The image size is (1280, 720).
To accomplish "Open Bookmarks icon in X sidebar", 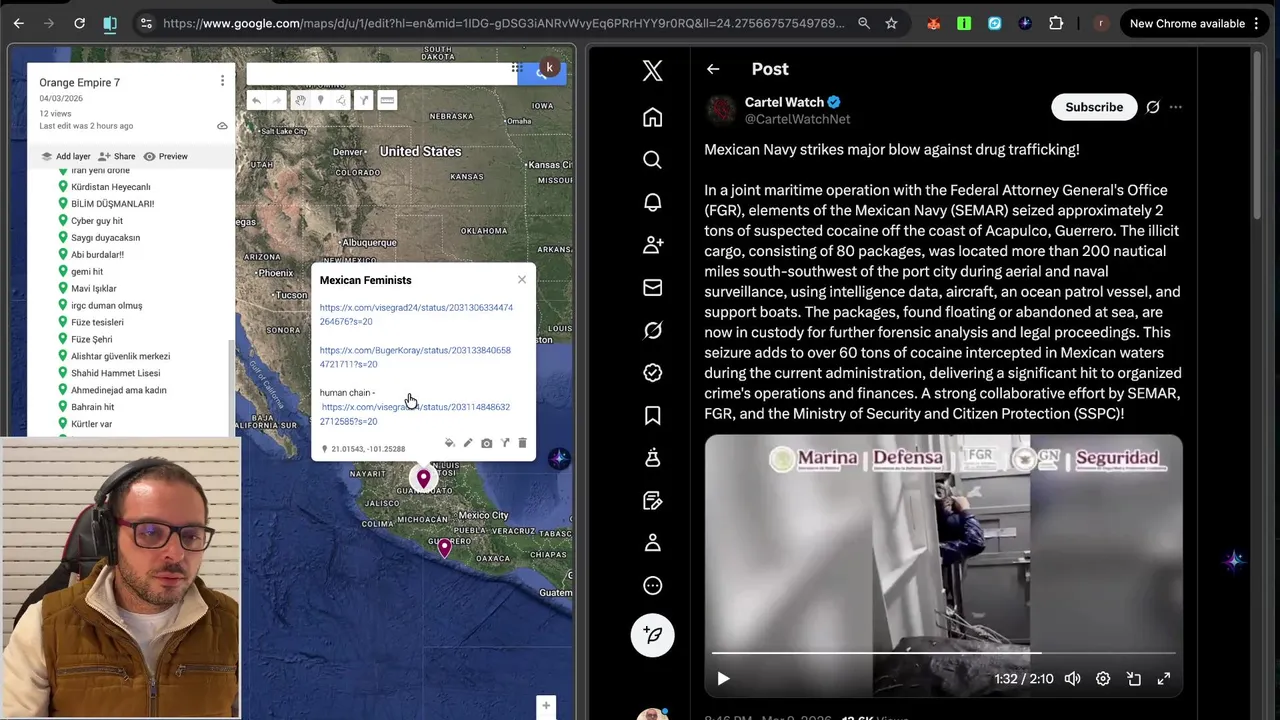I will 652,415.
